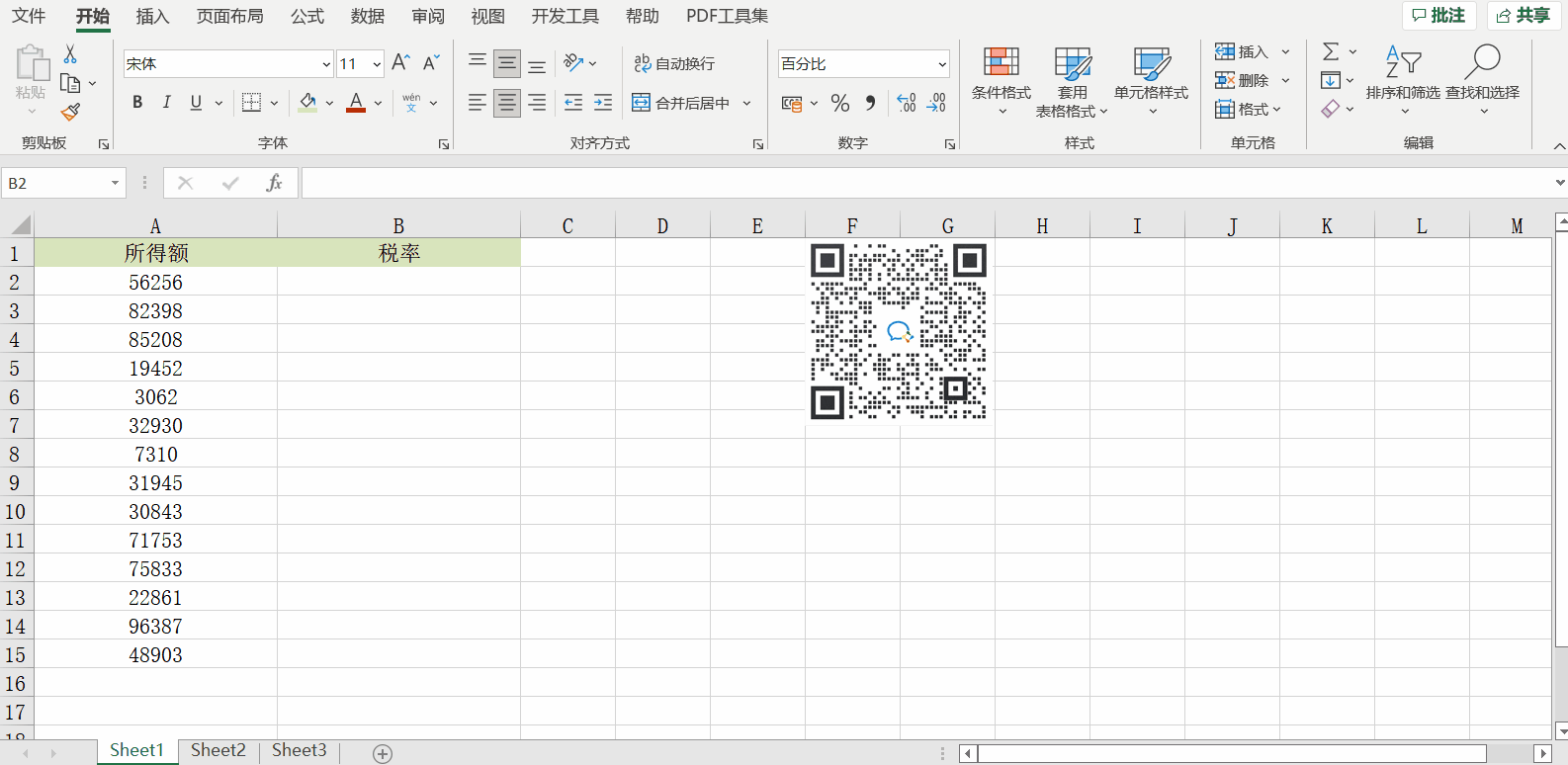The image size is (1568, 765).
Task: Click the increase indent icon
Action: pyautogui.click(x=603, y=102)
